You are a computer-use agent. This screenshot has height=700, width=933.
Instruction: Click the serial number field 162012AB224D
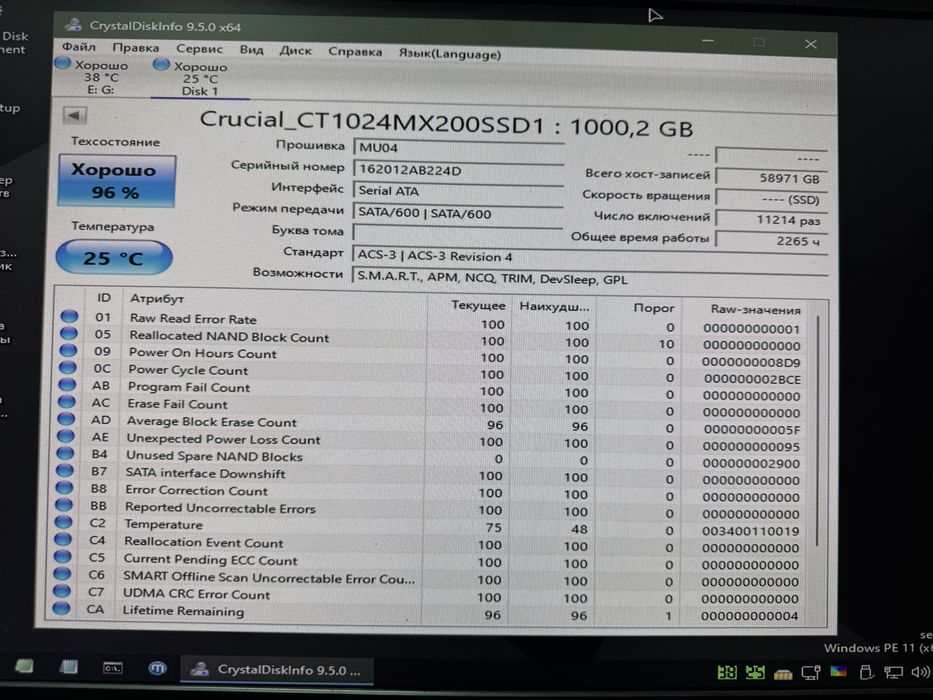[x=458, y=170]
